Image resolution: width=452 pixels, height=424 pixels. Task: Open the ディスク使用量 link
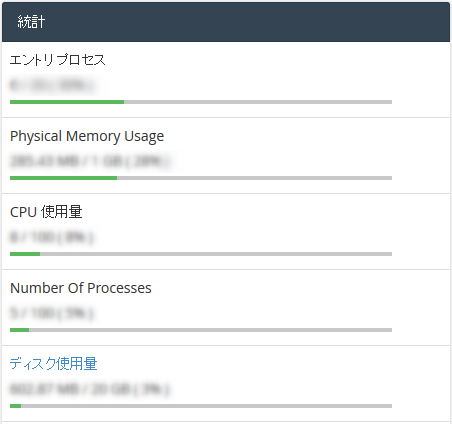[53, 363]
